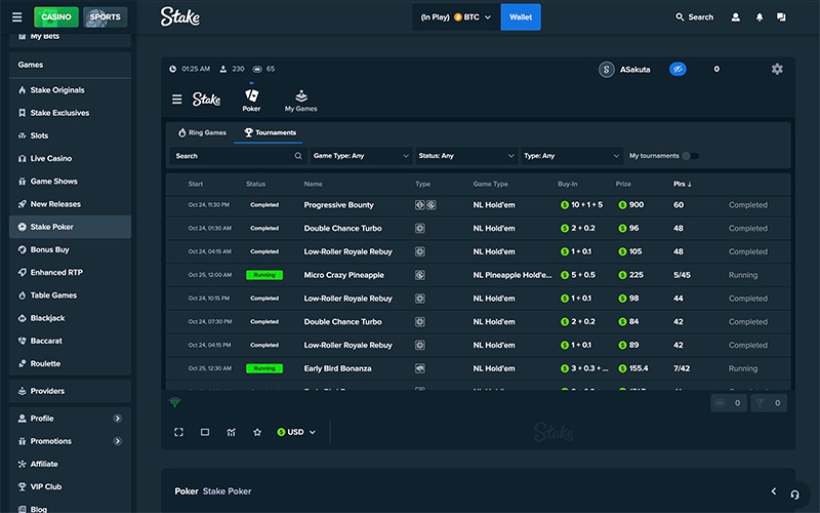This screenshot has width=820, height=513.
Task: Open the user account icon in header
Action: pyautogui.click(x=735, y=17)
